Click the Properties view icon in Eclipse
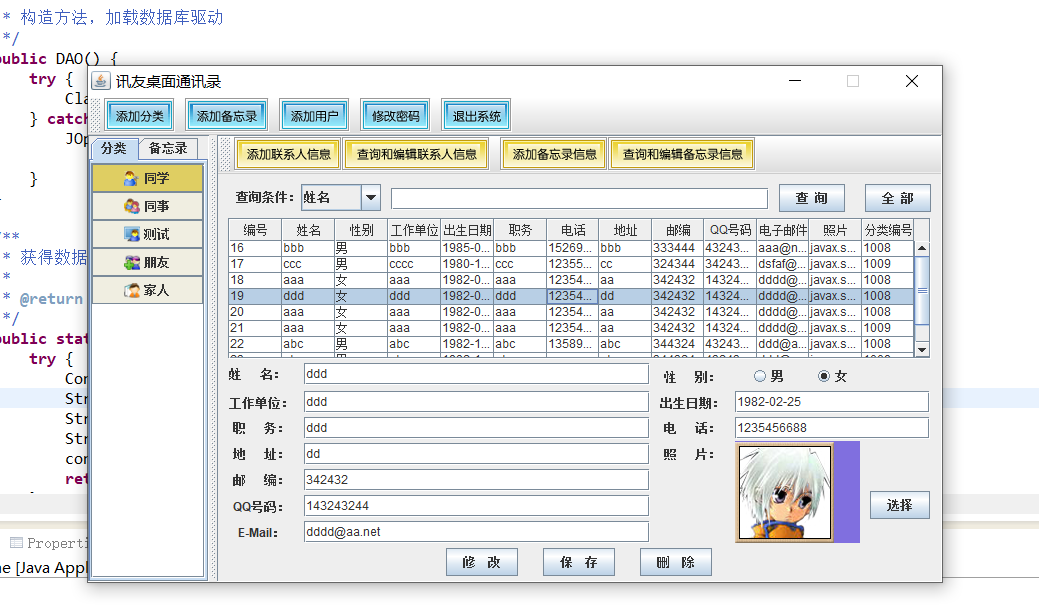This screenshot has height=616, width=1039. [x=16, y=543]
